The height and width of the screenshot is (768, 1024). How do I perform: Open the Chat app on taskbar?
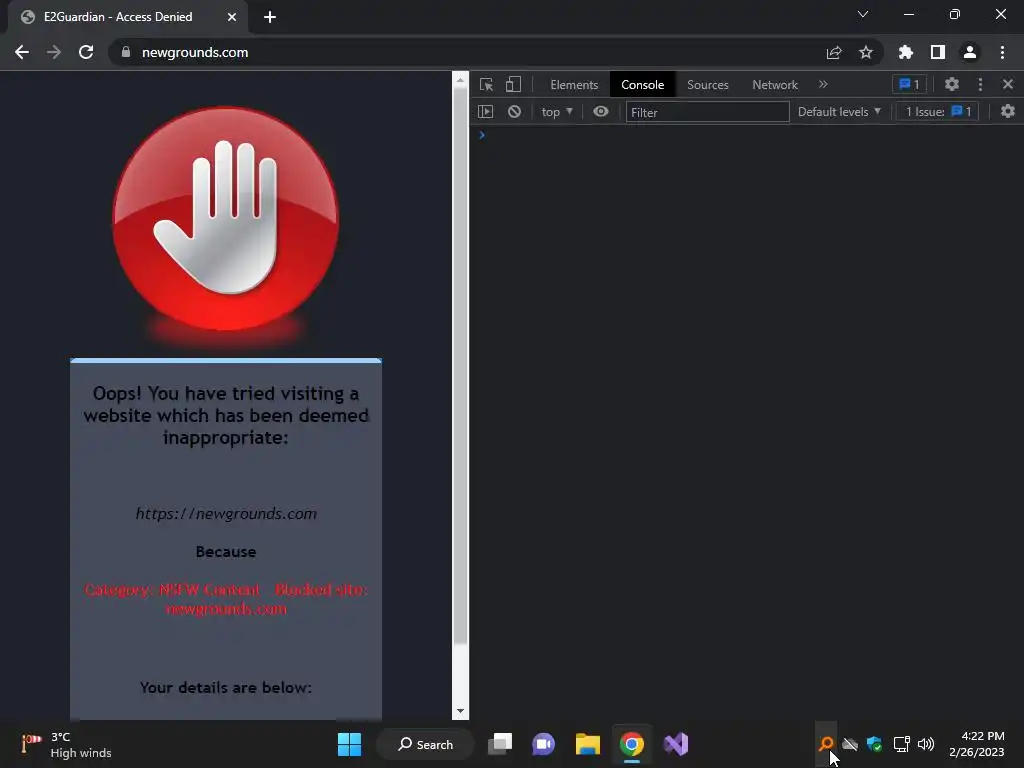[543, 744]
